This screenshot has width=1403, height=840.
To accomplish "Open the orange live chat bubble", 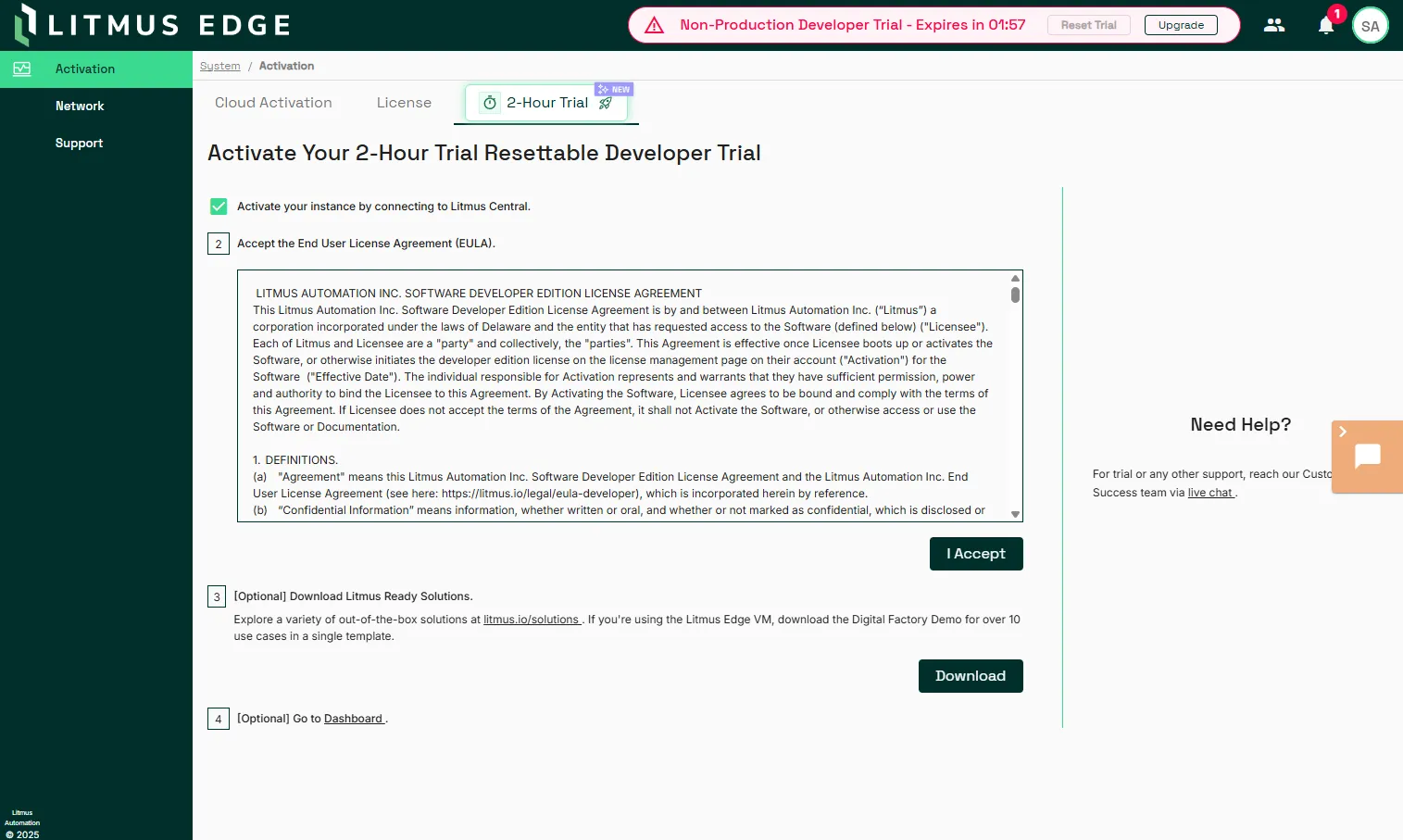I will tap(1368, 456).
